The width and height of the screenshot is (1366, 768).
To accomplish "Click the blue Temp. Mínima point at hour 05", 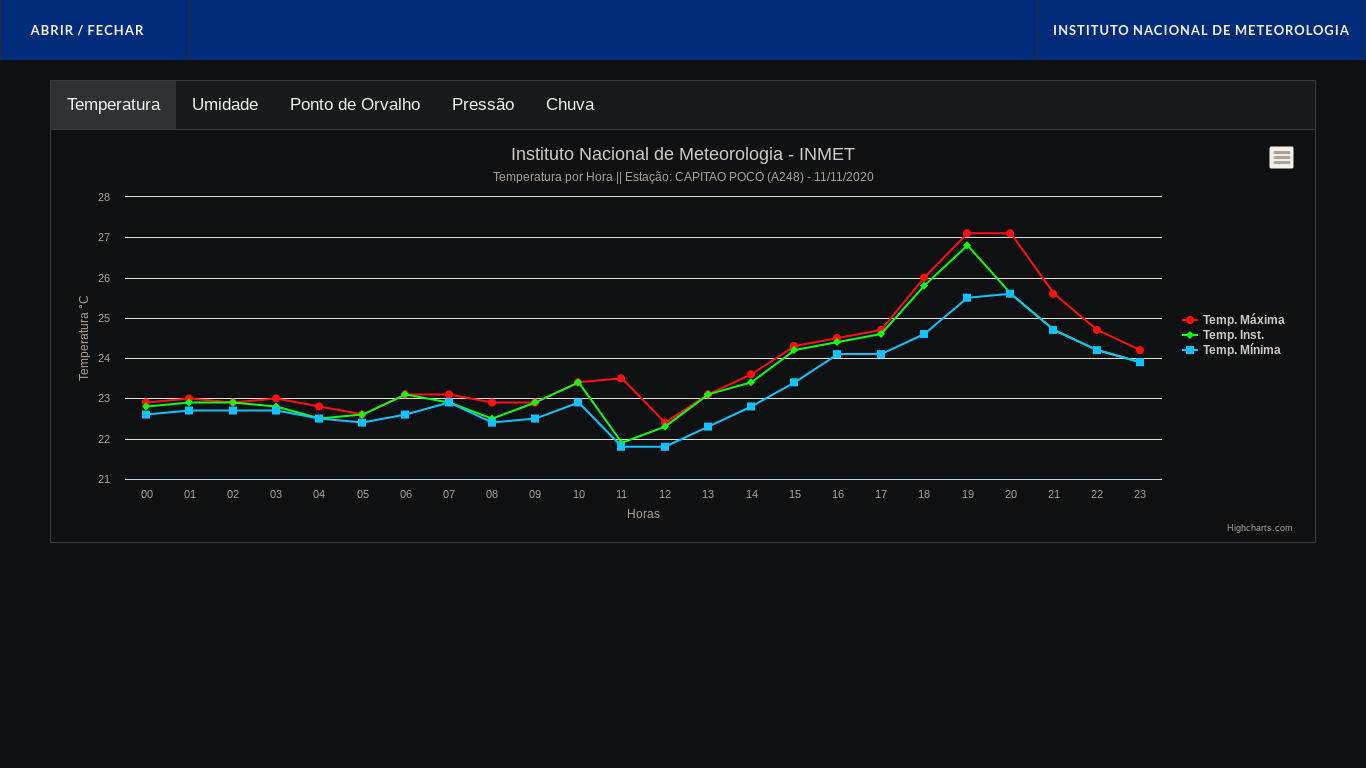I will (362, 423).
